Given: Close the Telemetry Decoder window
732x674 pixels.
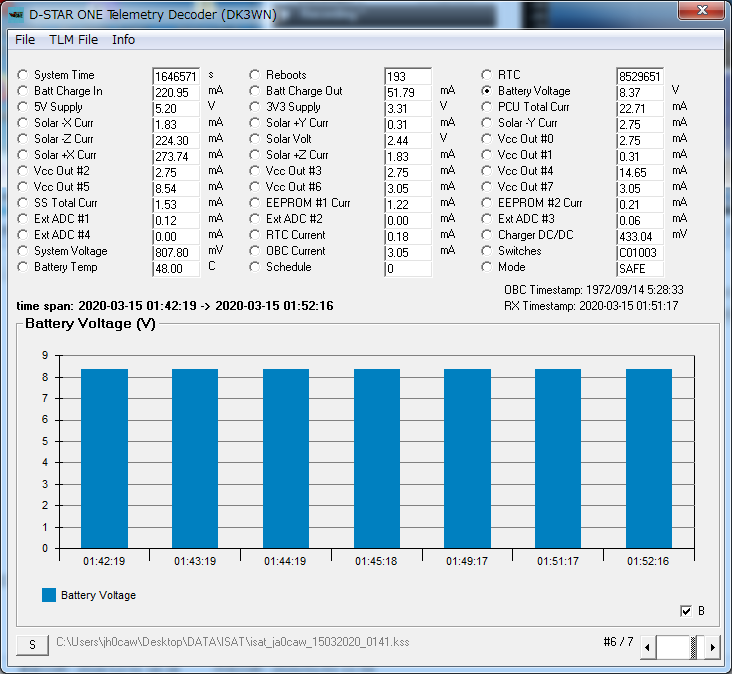Looking at the screenshot, I should (701, 10).
